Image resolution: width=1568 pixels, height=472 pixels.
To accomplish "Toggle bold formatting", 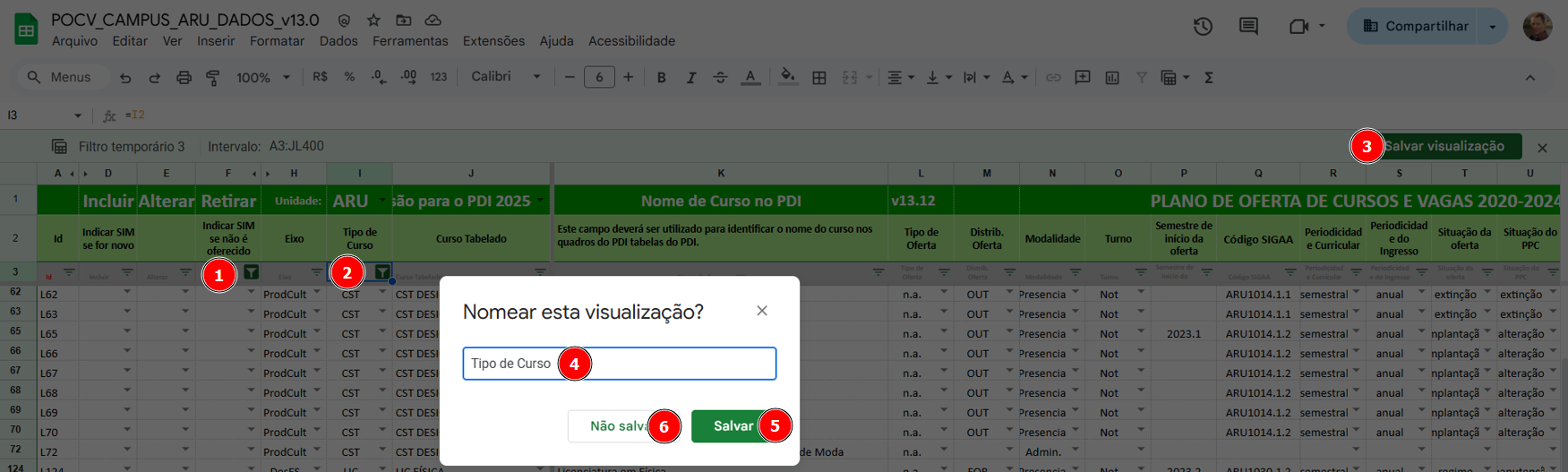I will [661, 78].
